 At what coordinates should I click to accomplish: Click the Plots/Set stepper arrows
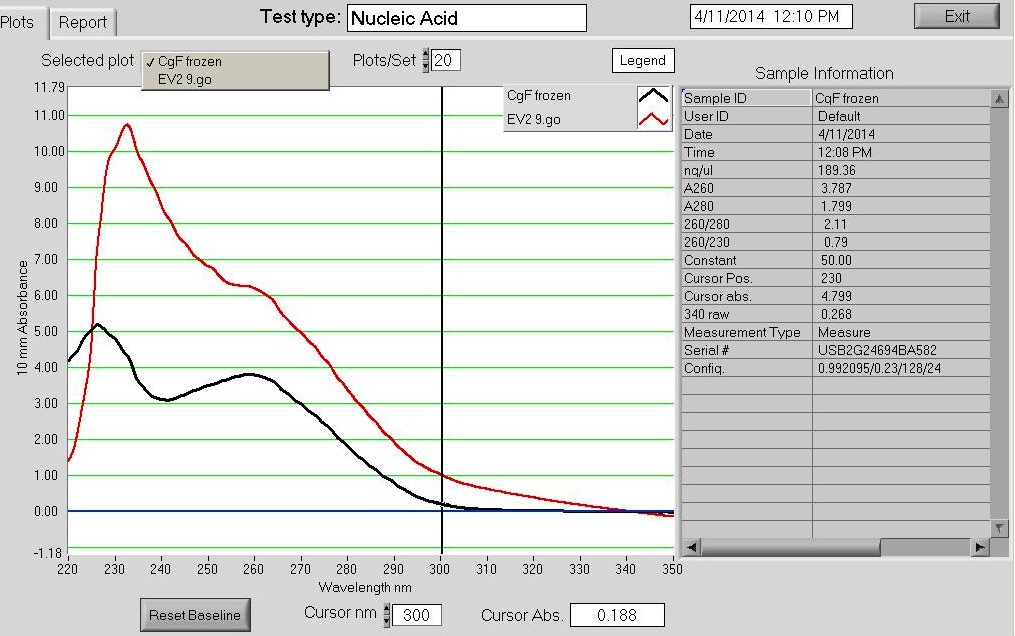coord(426,61)
